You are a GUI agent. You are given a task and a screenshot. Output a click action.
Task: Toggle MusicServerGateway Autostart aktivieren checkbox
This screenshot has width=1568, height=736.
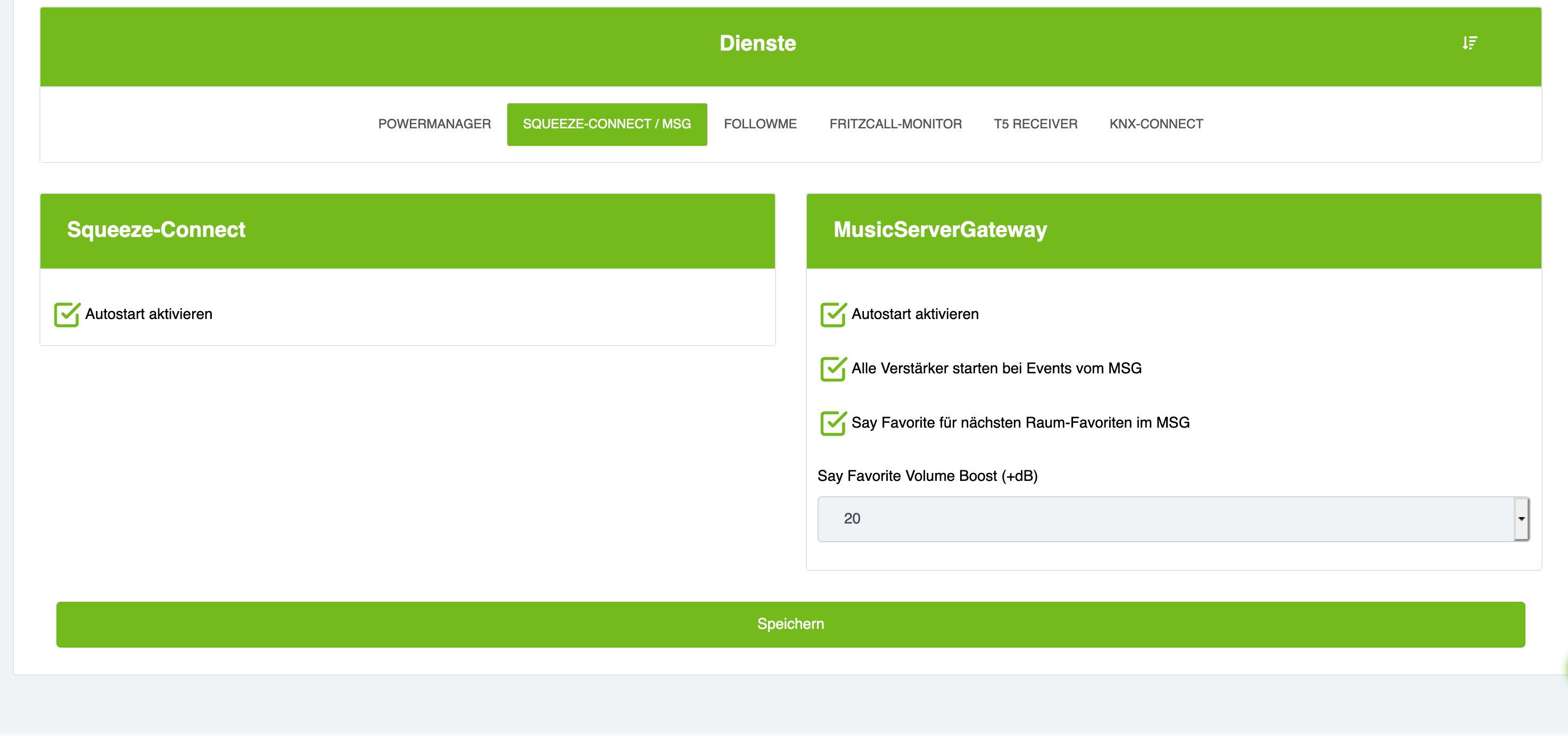tap(832, 314)
